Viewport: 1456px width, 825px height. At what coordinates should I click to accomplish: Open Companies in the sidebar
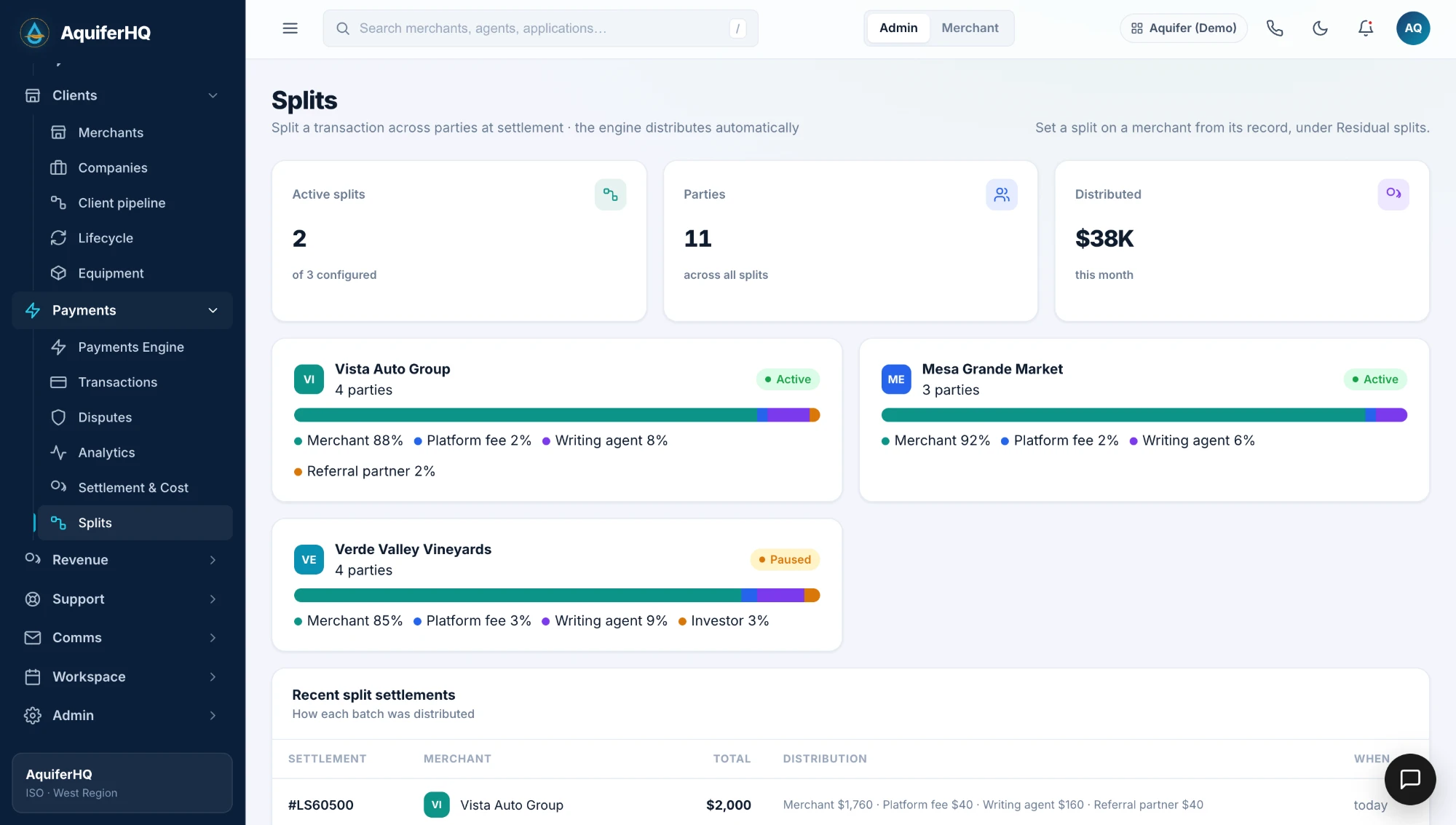click(x=135, y=167)
